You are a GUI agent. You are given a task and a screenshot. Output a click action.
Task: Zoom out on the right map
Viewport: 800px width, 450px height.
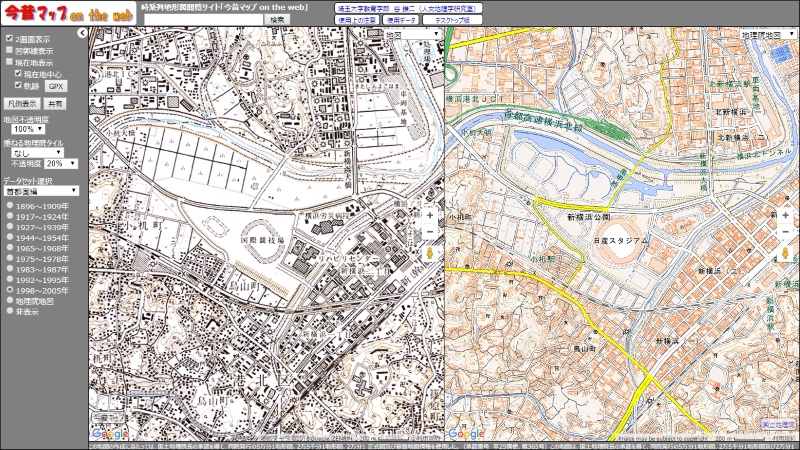point(786,232)
